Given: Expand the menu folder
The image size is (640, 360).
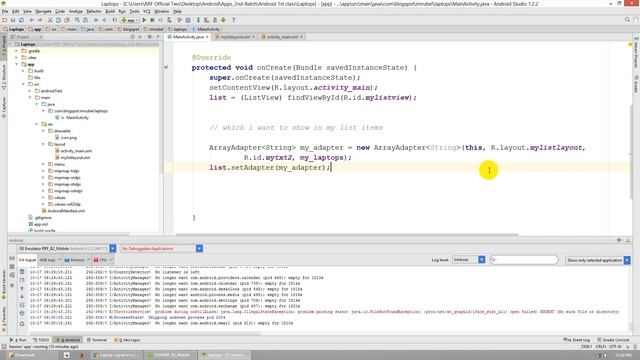Looking at the screenshot, I should pos(43,164).
